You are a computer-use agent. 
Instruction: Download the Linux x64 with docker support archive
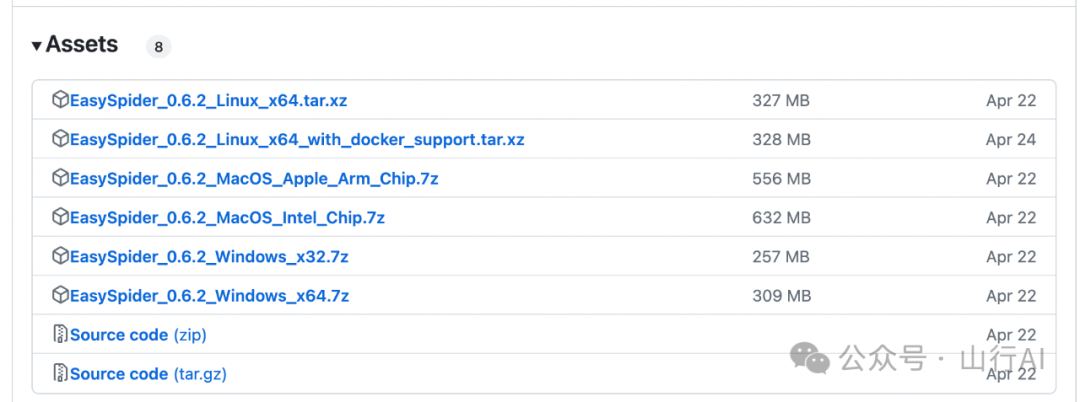297,139
